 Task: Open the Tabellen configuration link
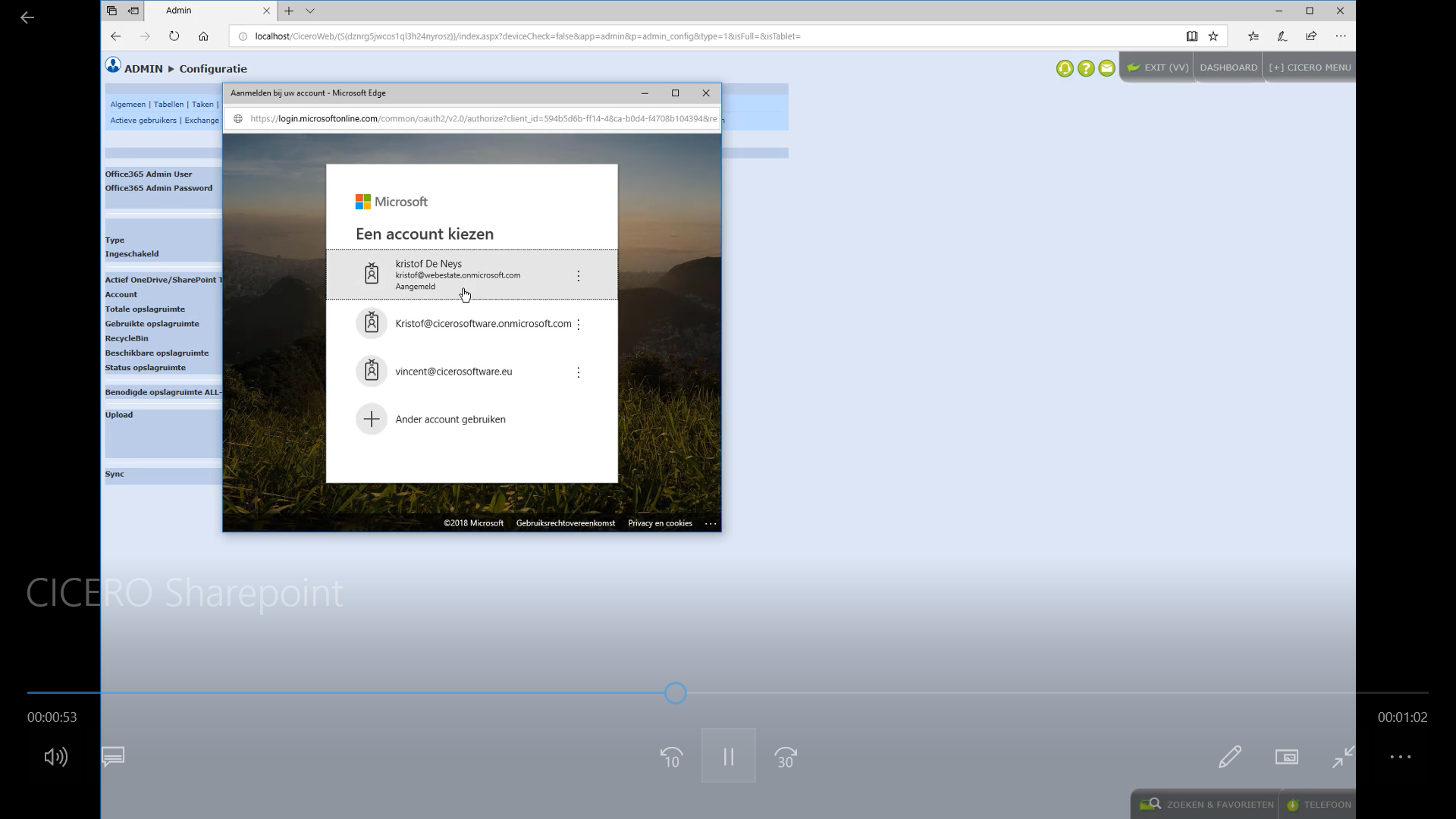[168, 105]
